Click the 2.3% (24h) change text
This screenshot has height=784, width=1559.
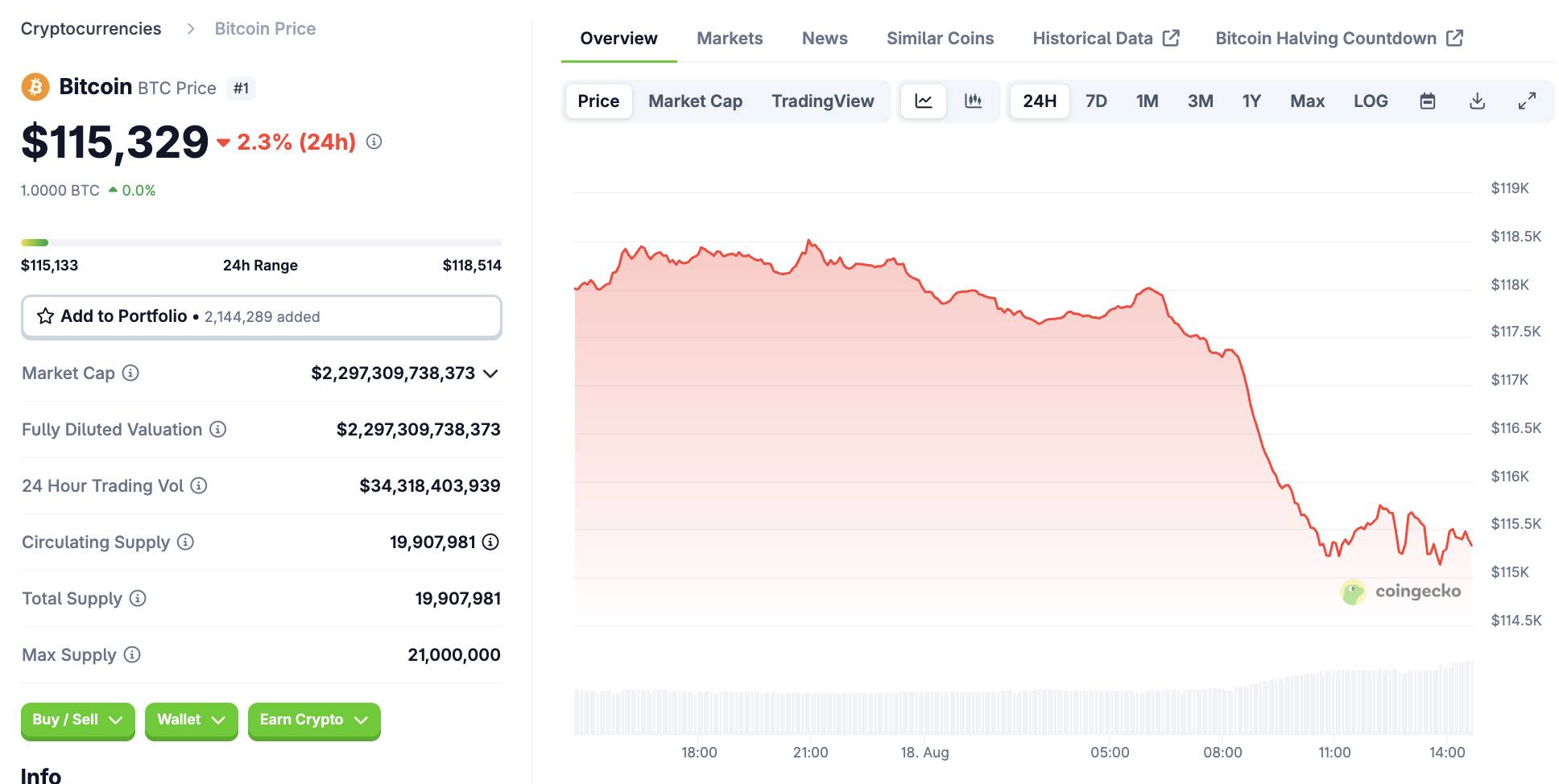point(296,142)
